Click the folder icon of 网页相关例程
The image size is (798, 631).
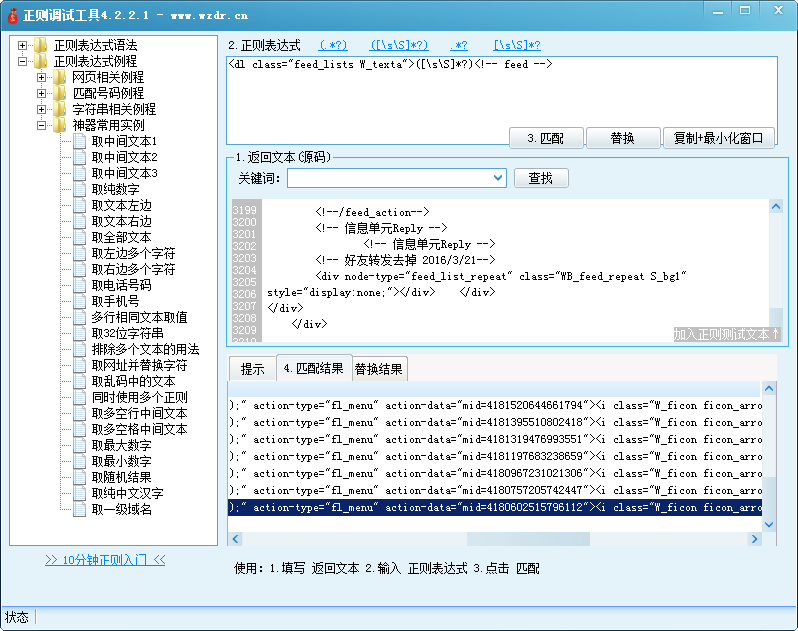(x=60, y=77)
